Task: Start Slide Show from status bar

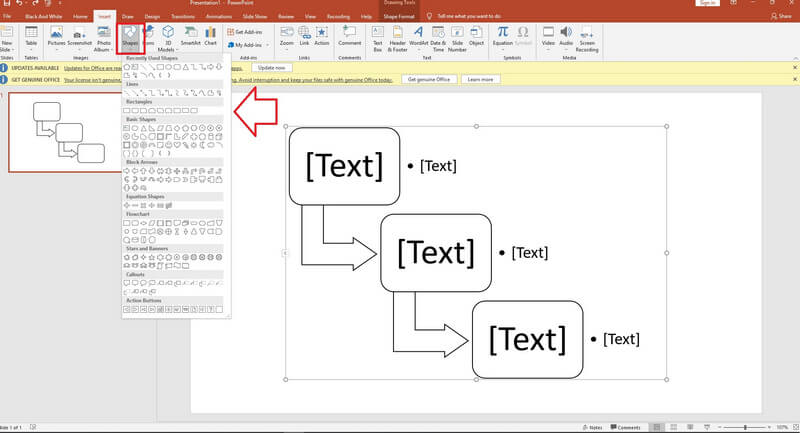Action: pos(707,427)
